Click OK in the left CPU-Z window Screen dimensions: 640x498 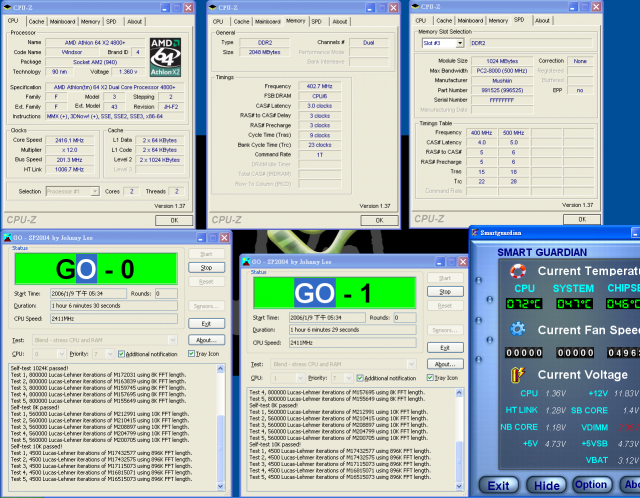pyautogui.click(x=174, y=220)
